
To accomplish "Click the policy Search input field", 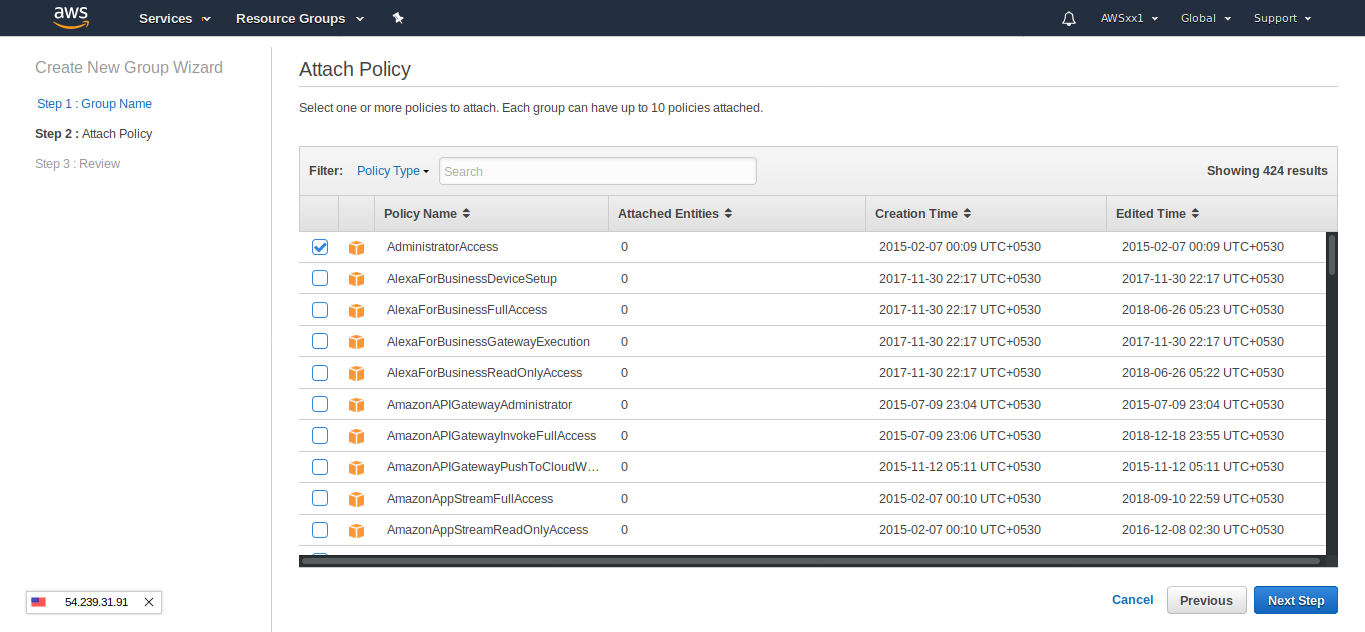I will pos(597,171).
